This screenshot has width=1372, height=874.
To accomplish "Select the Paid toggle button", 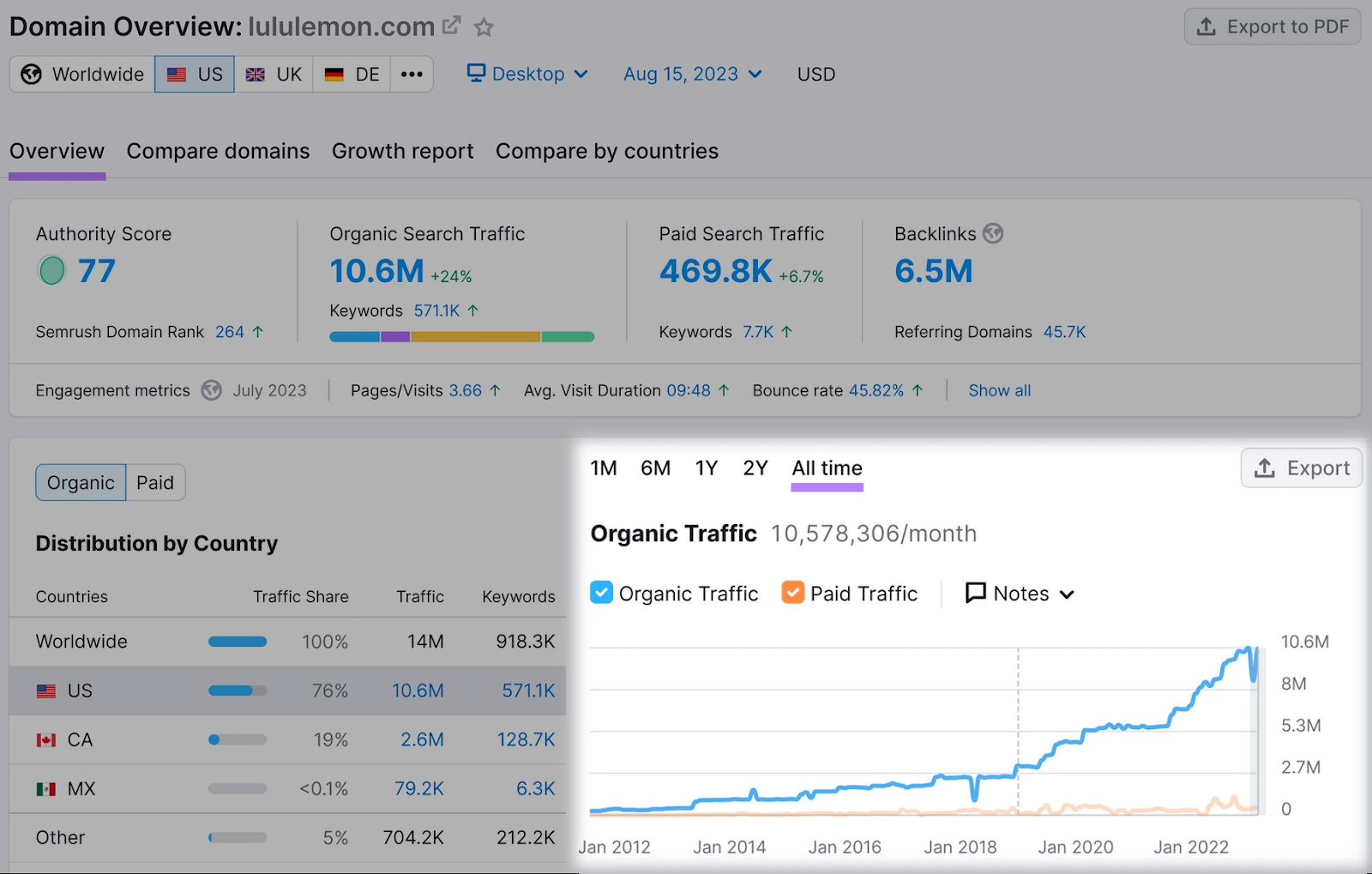I will tap(155, 483).
